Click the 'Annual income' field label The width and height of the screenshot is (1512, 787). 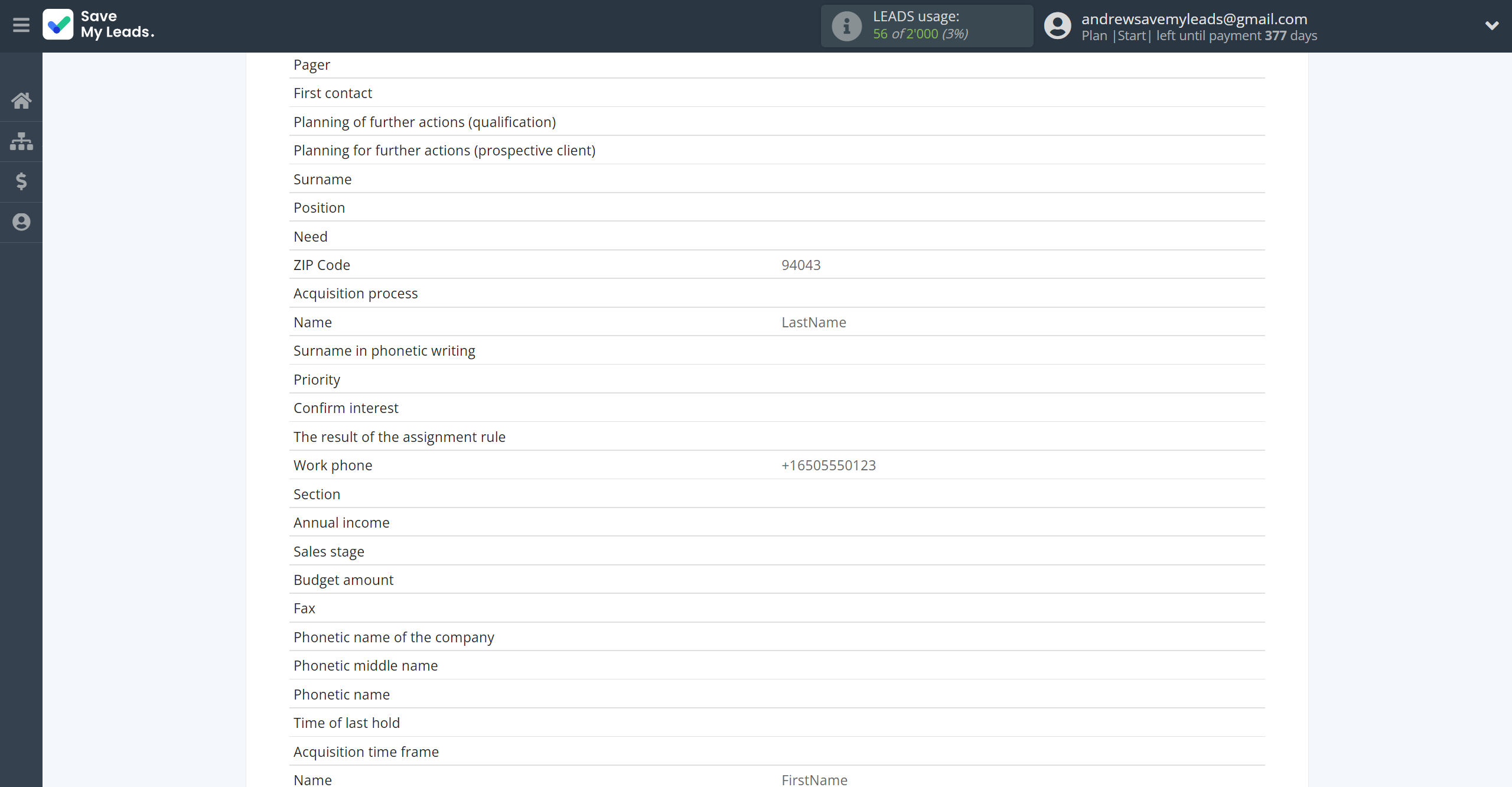[x=342, y=522]
